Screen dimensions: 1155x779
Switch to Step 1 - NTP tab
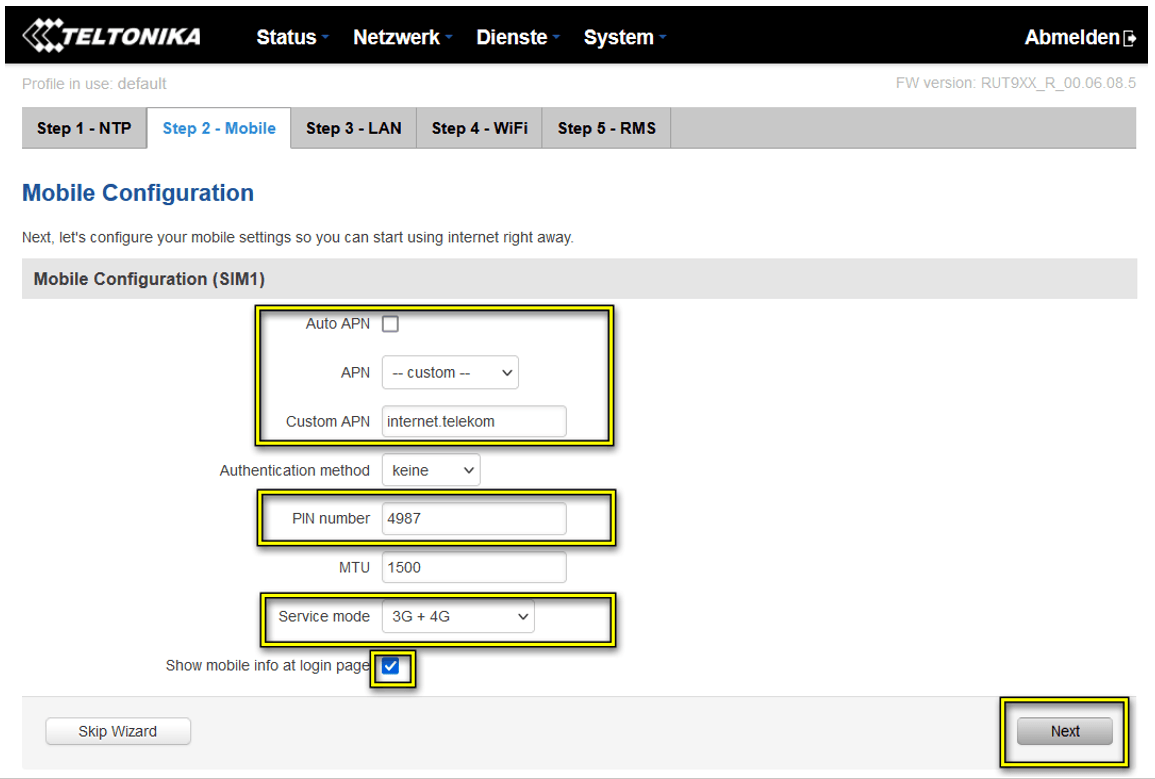click(x=84, y=128)
